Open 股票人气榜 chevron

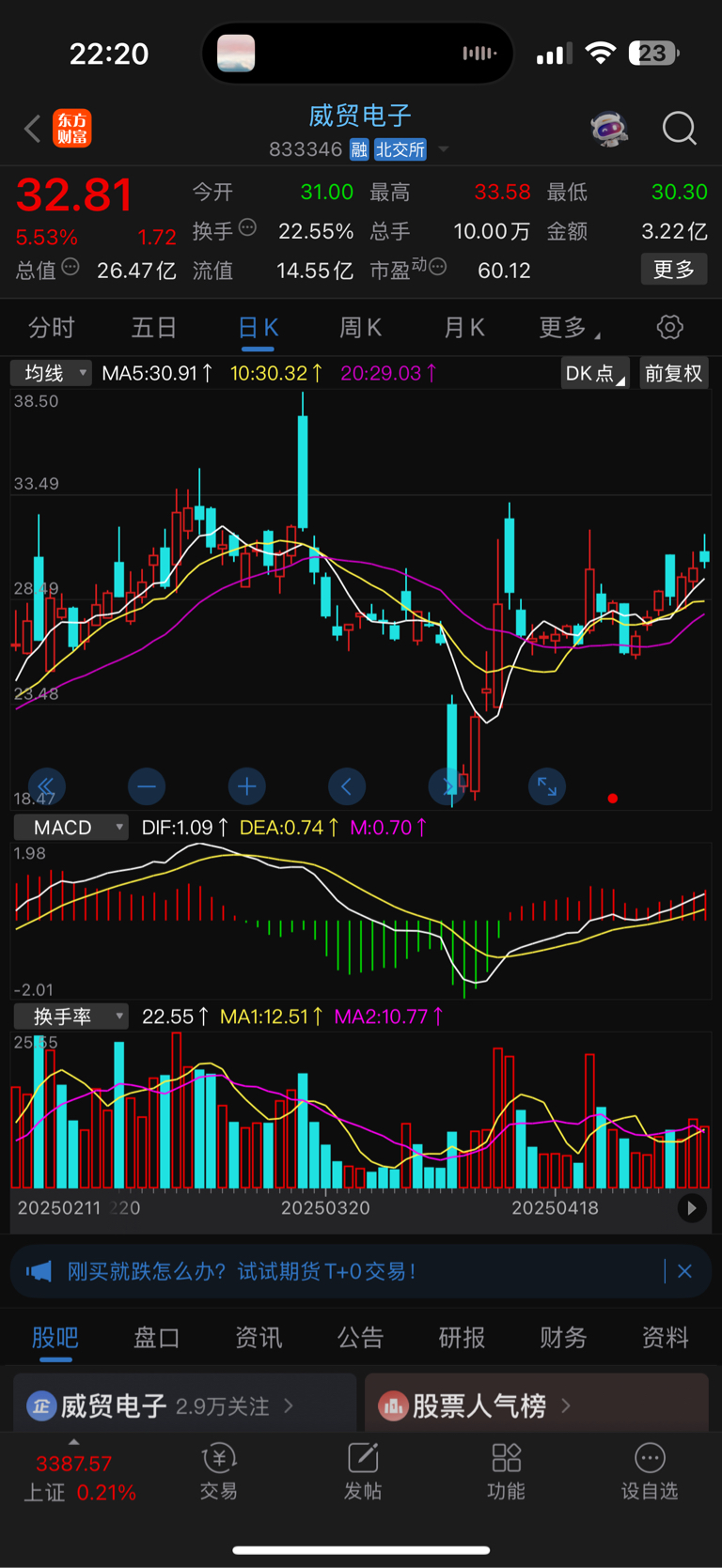click(x=566, y=1405)
